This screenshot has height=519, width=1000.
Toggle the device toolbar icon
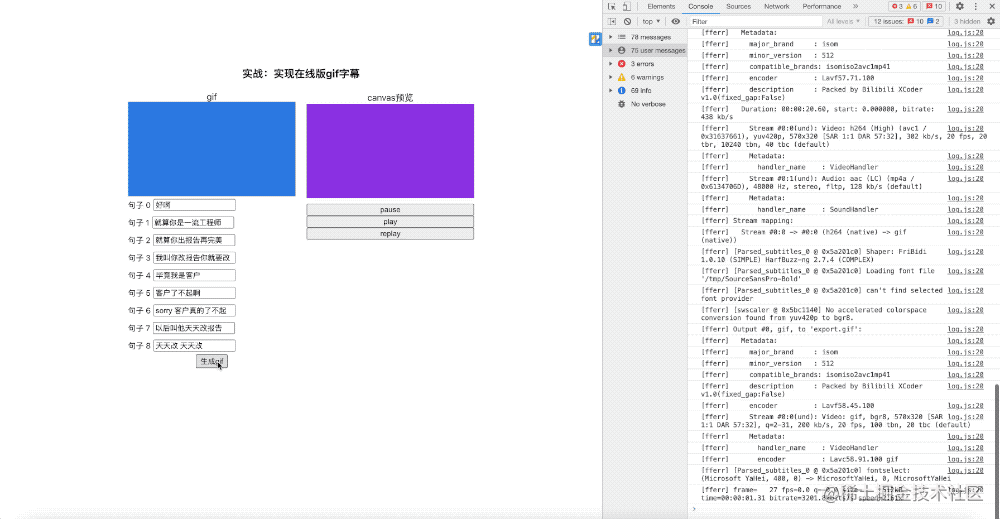pos(626,6)
